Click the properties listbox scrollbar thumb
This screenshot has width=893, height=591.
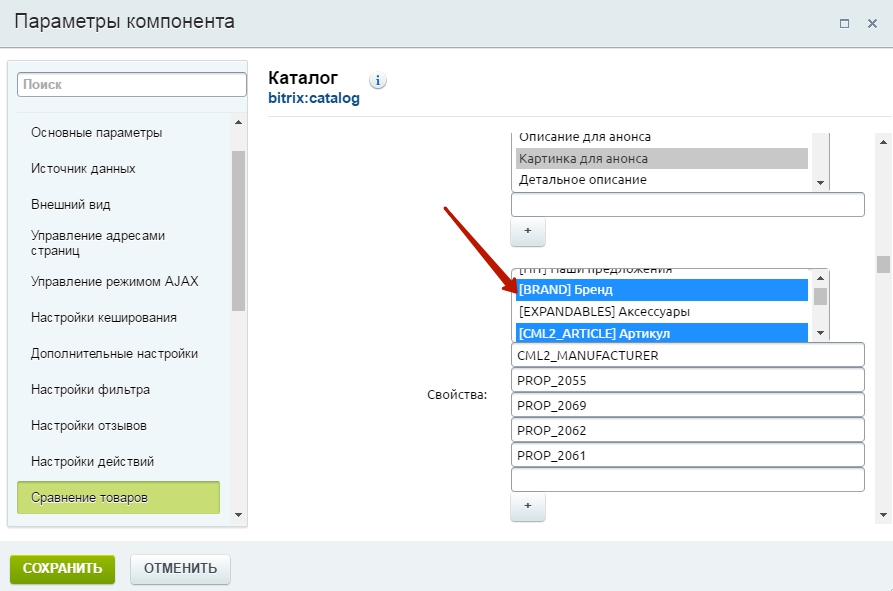tap(820, 297)
